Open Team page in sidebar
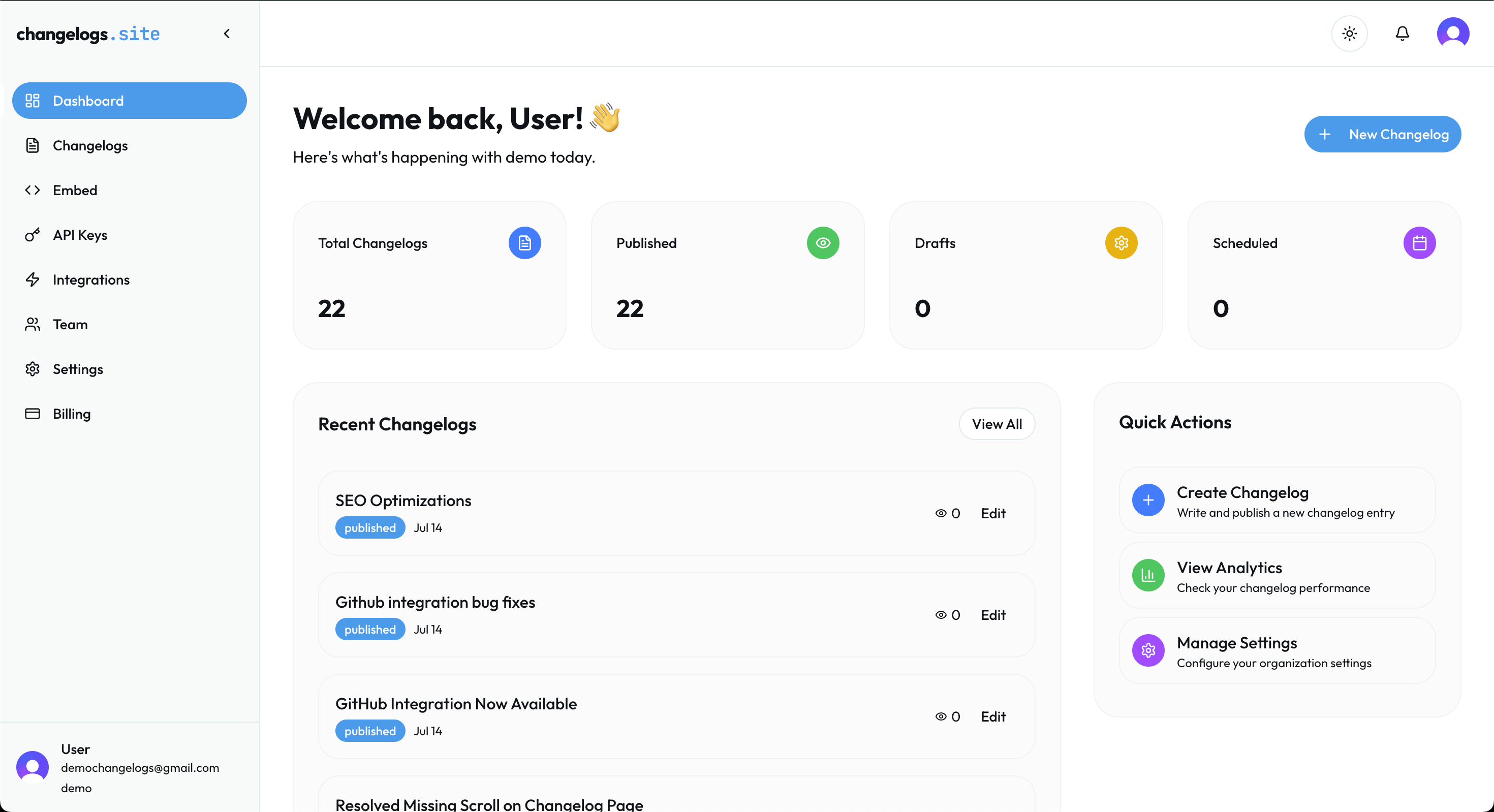 tap(130, 324)
